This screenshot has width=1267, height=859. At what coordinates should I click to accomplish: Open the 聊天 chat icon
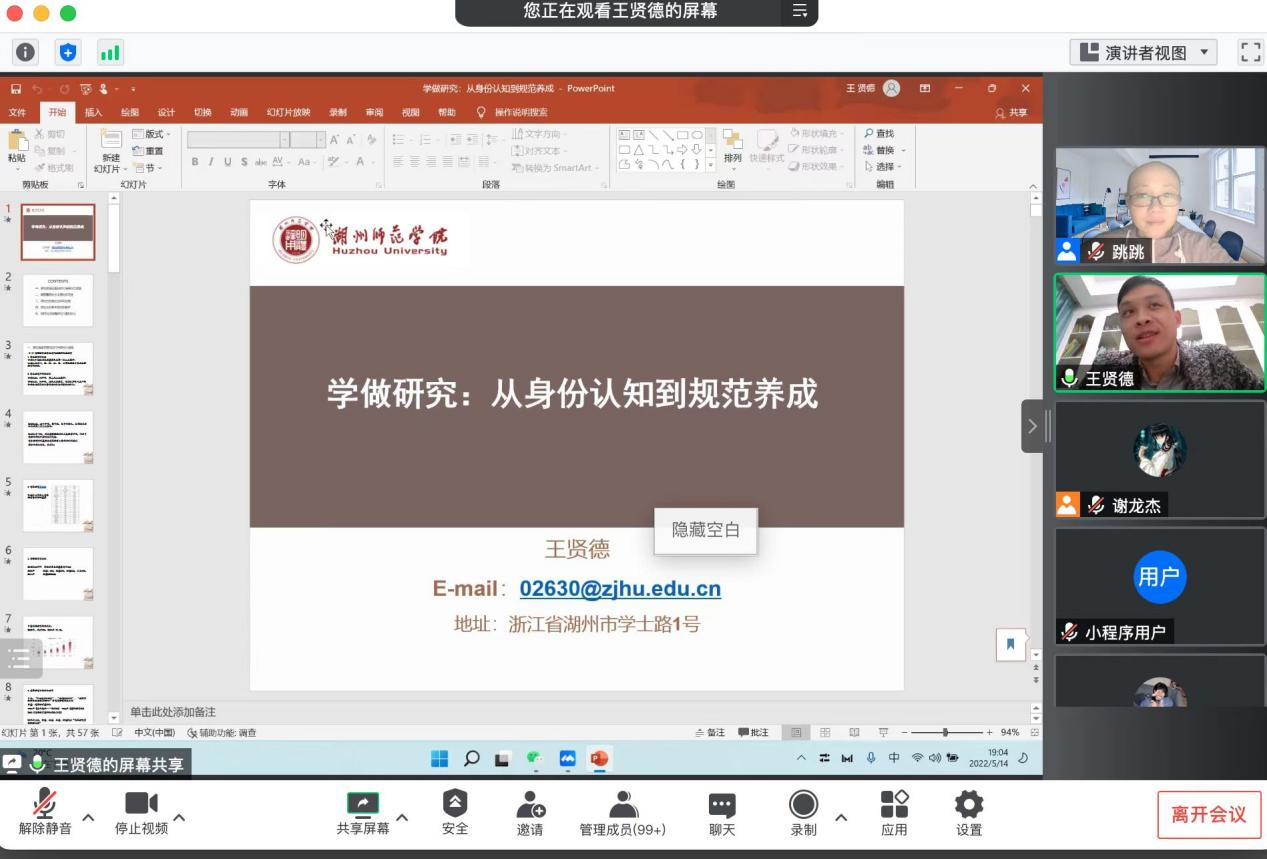(721, 812)
